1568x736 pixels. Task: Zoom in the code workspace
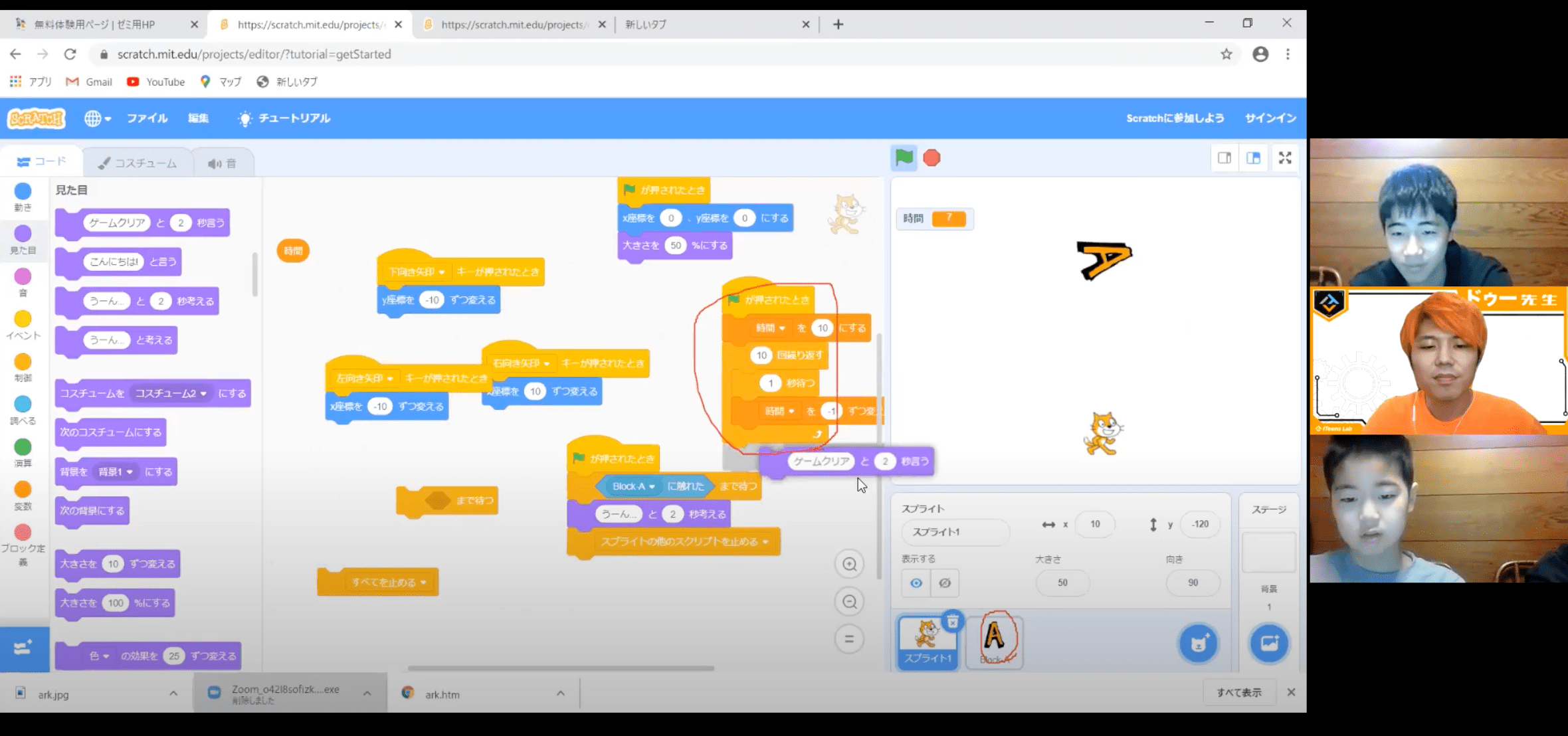[849, 564]
